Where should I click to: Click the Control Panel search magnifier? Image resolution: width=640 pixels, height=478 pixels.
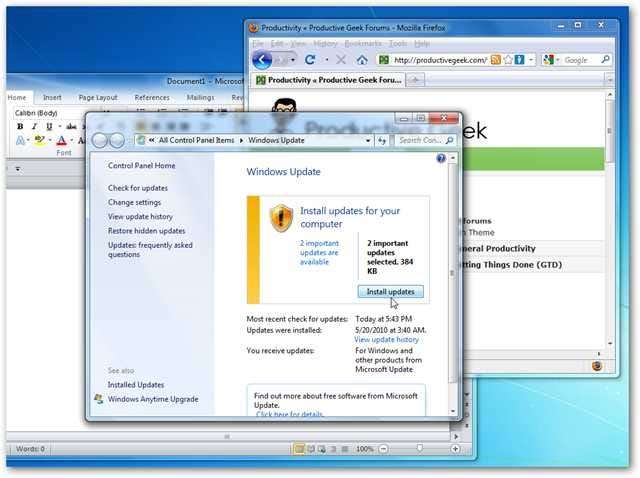click(x=449, y=140)
